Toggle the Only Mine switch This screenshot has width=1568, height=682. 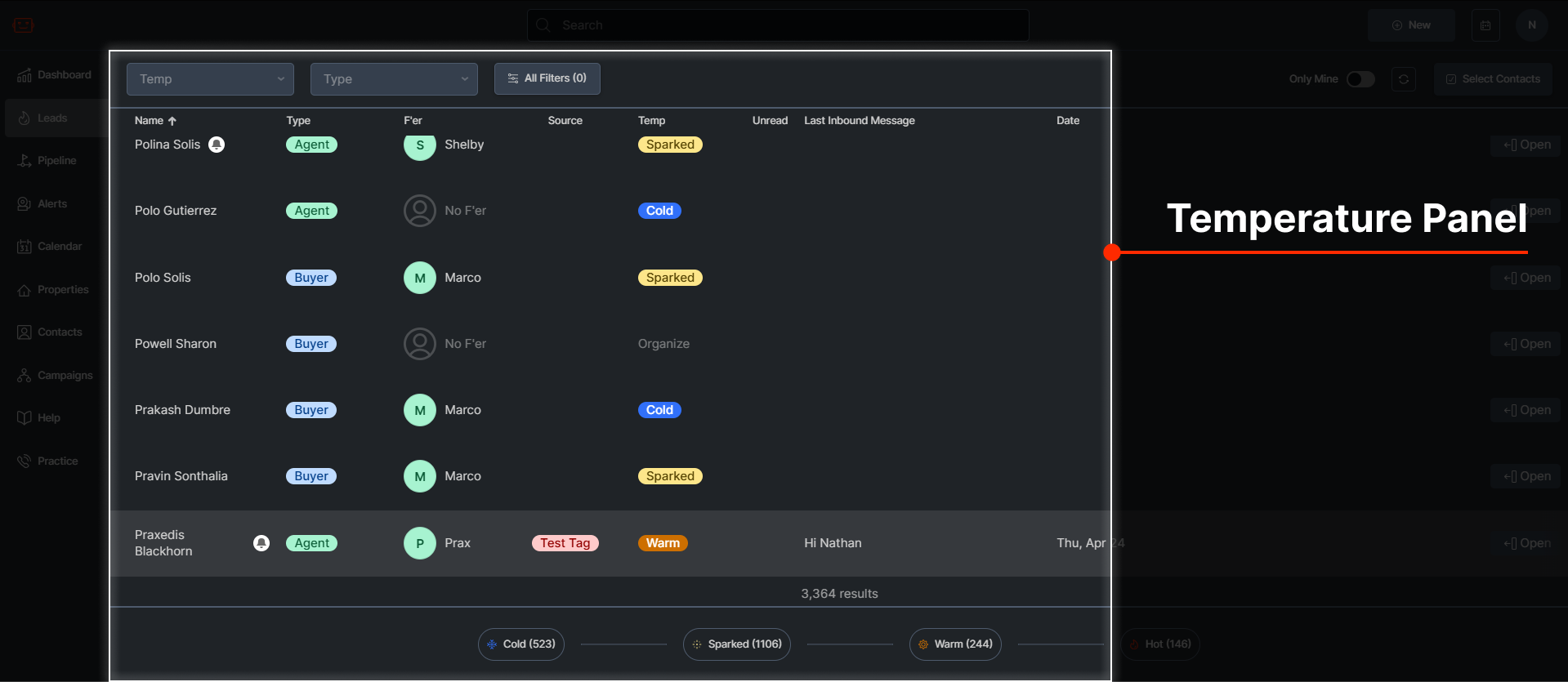[1360, 79]
